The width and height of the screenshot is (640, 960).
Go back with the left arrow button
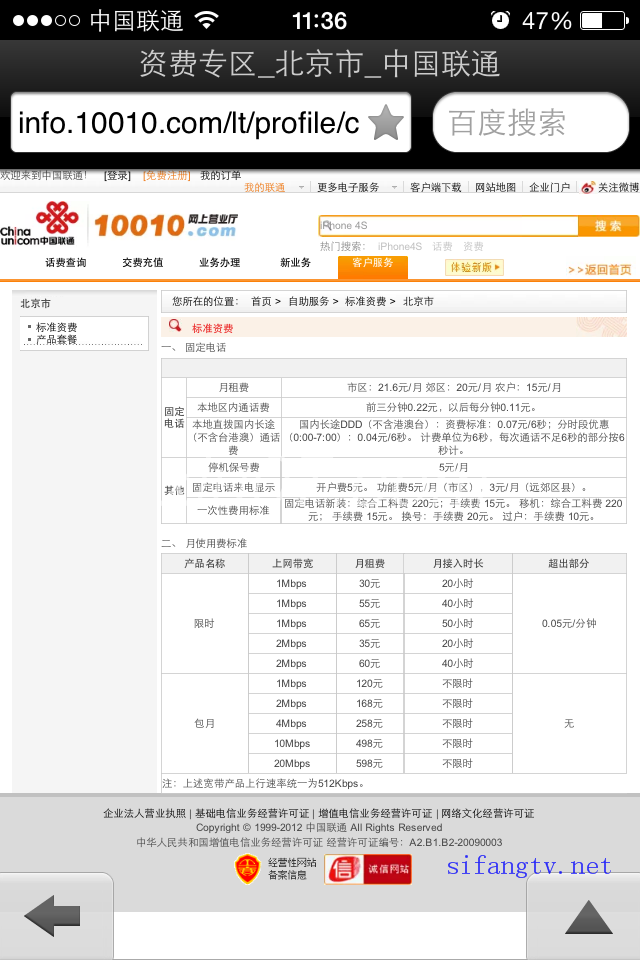pyautogui.click(x=53, y=916)
